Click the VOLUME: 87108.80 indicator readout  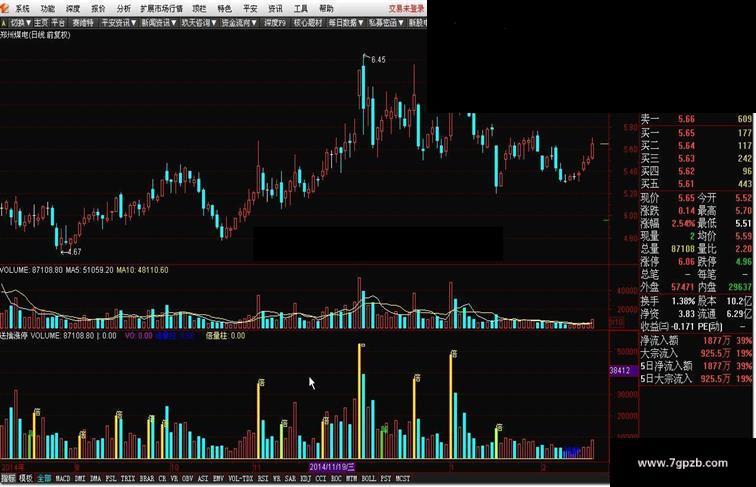[31, 270]
